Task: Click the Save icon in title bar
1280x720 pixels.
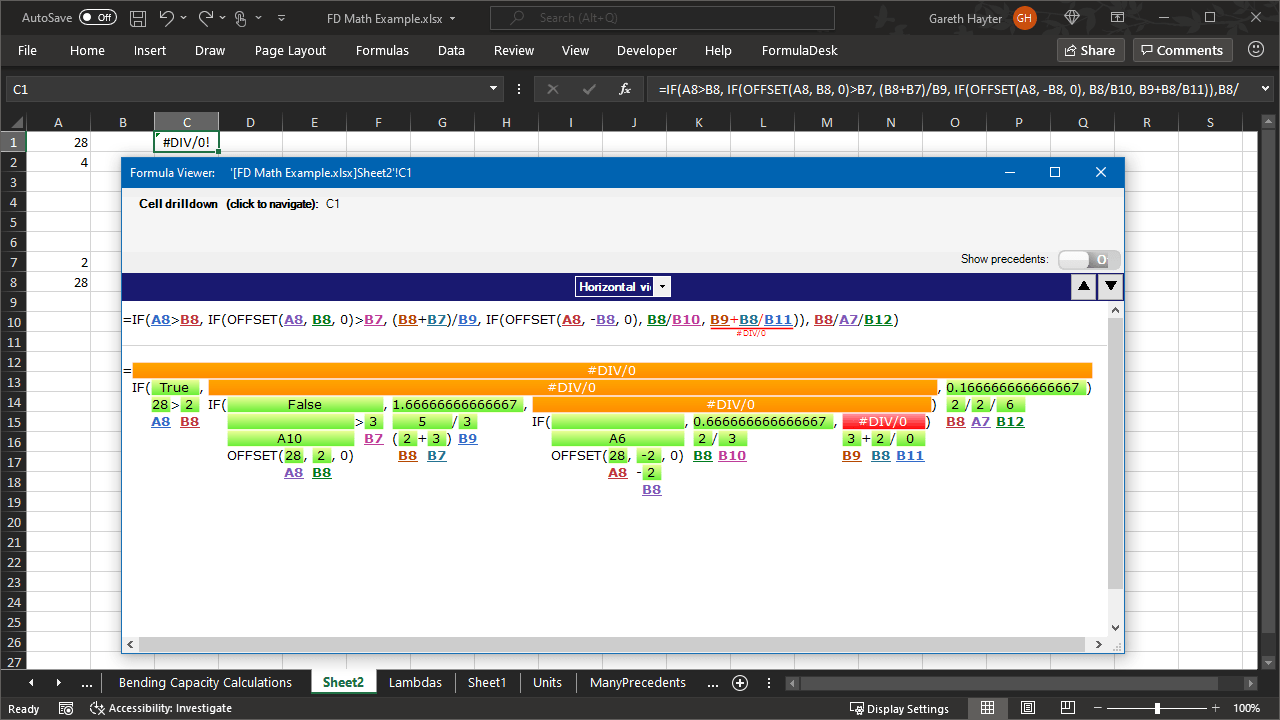Action: [139, 18]
